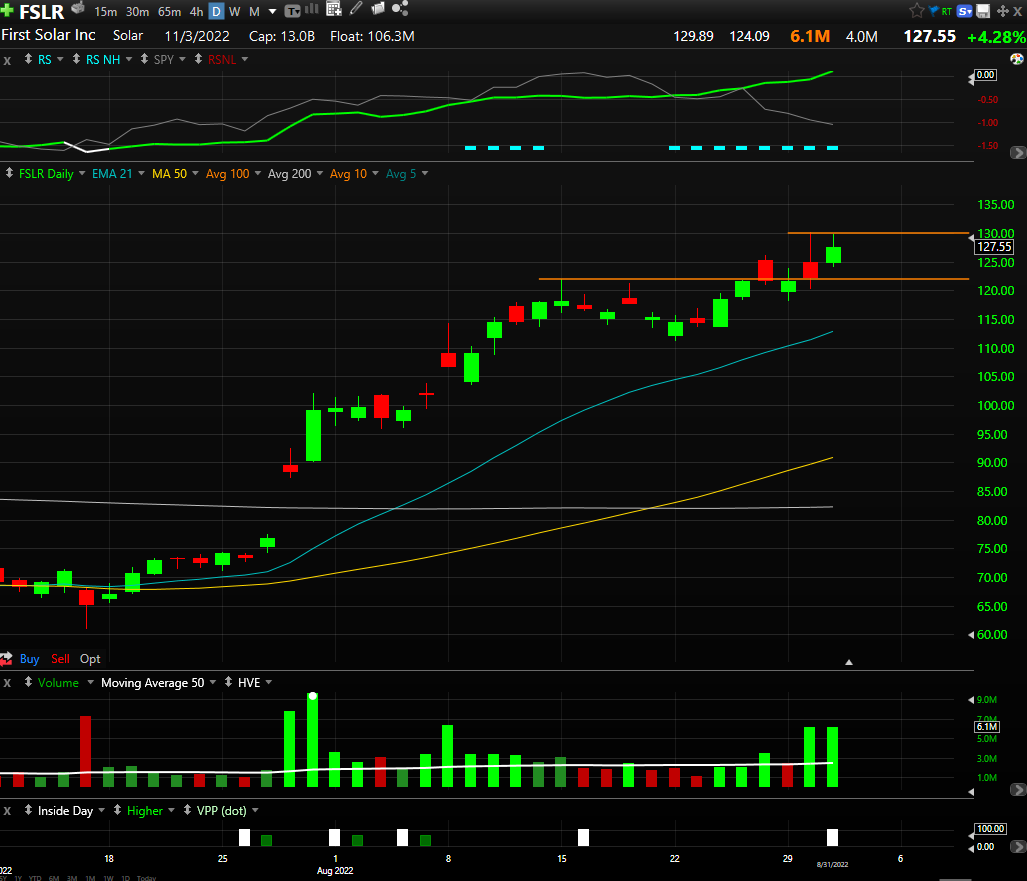Screen dimensions: 1027x881
Task: Click the reorder arrows beside HVE
Action: coord(228,682)
